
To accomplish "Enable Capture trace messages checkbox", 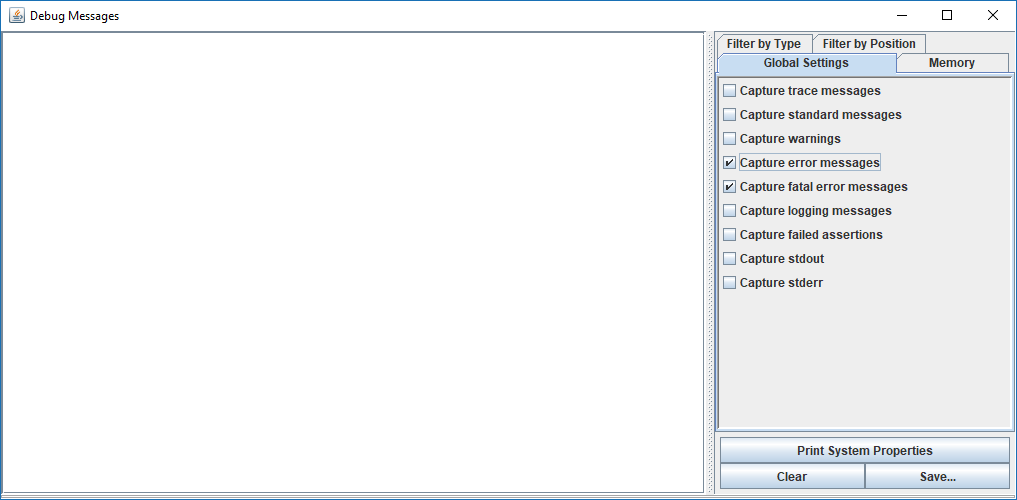I will (x=730, y=91).
